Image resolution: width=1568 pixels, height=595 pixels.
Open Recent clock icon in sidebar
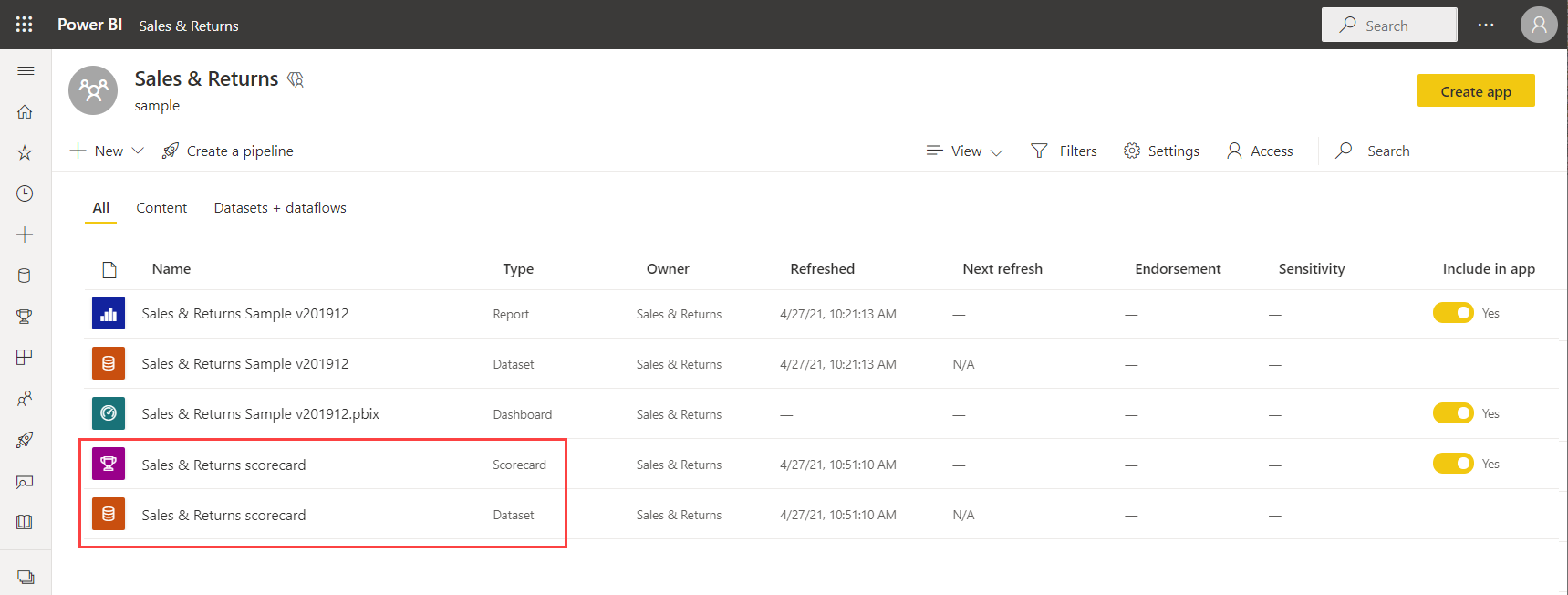tap(25, 193)
